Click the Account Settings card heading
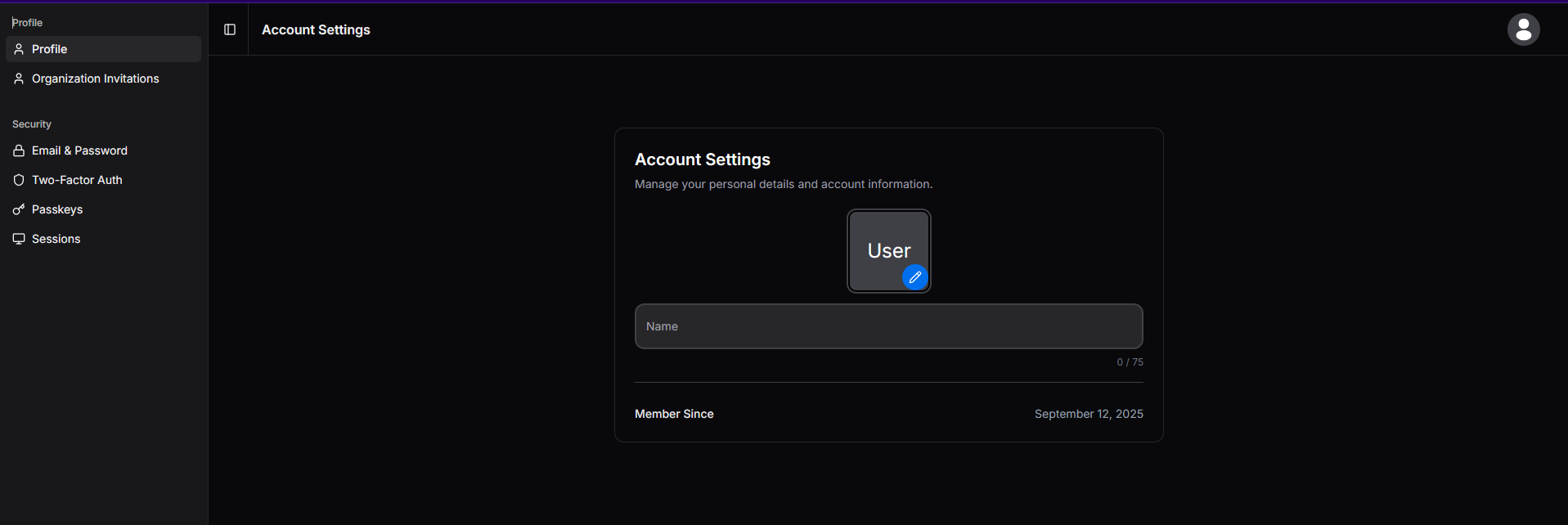The height and width of the screenshot is (525, 1568). [x=703, y=159]
